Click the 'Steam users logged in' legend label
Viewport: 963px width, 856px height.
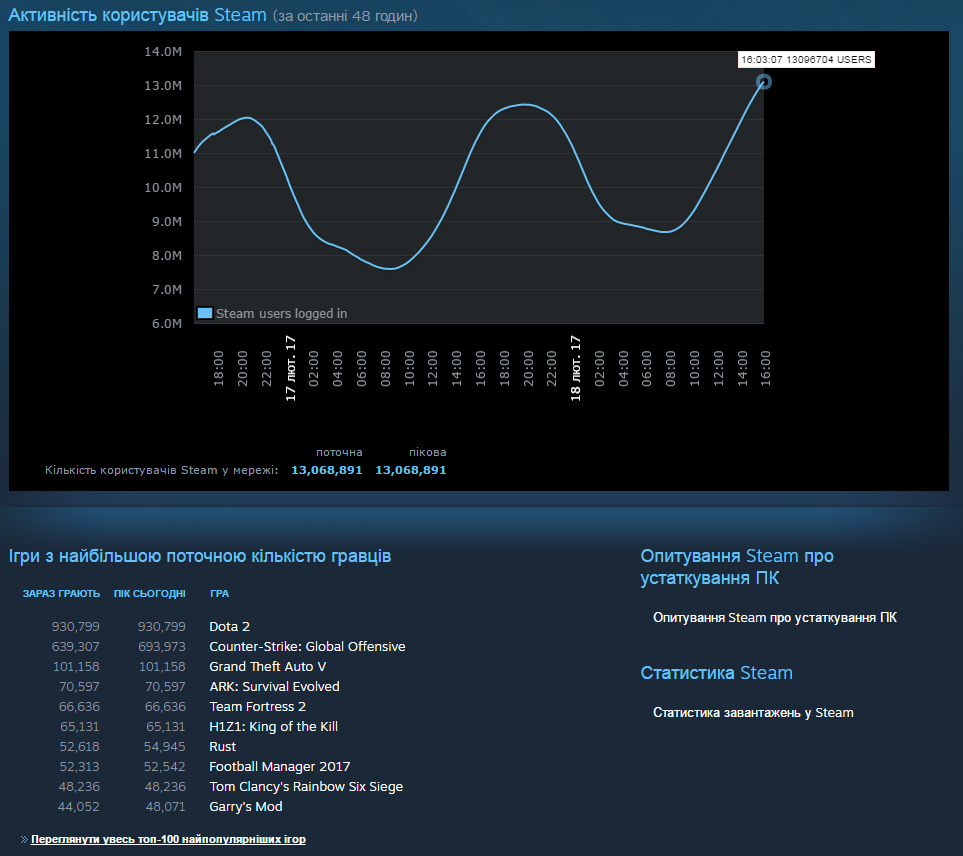point(281,313)
